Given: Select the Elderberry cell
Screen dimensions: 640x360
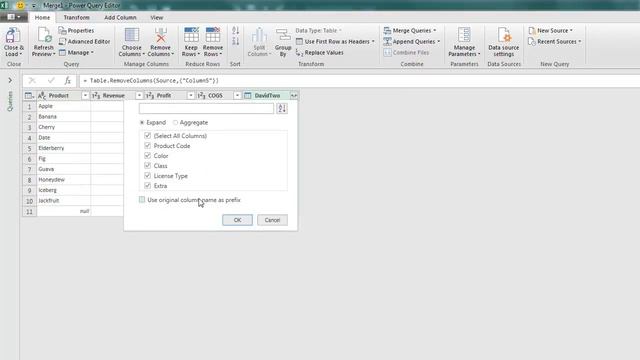Looking at the screenshot, I should pyautogui.click(x=63, y=148).
